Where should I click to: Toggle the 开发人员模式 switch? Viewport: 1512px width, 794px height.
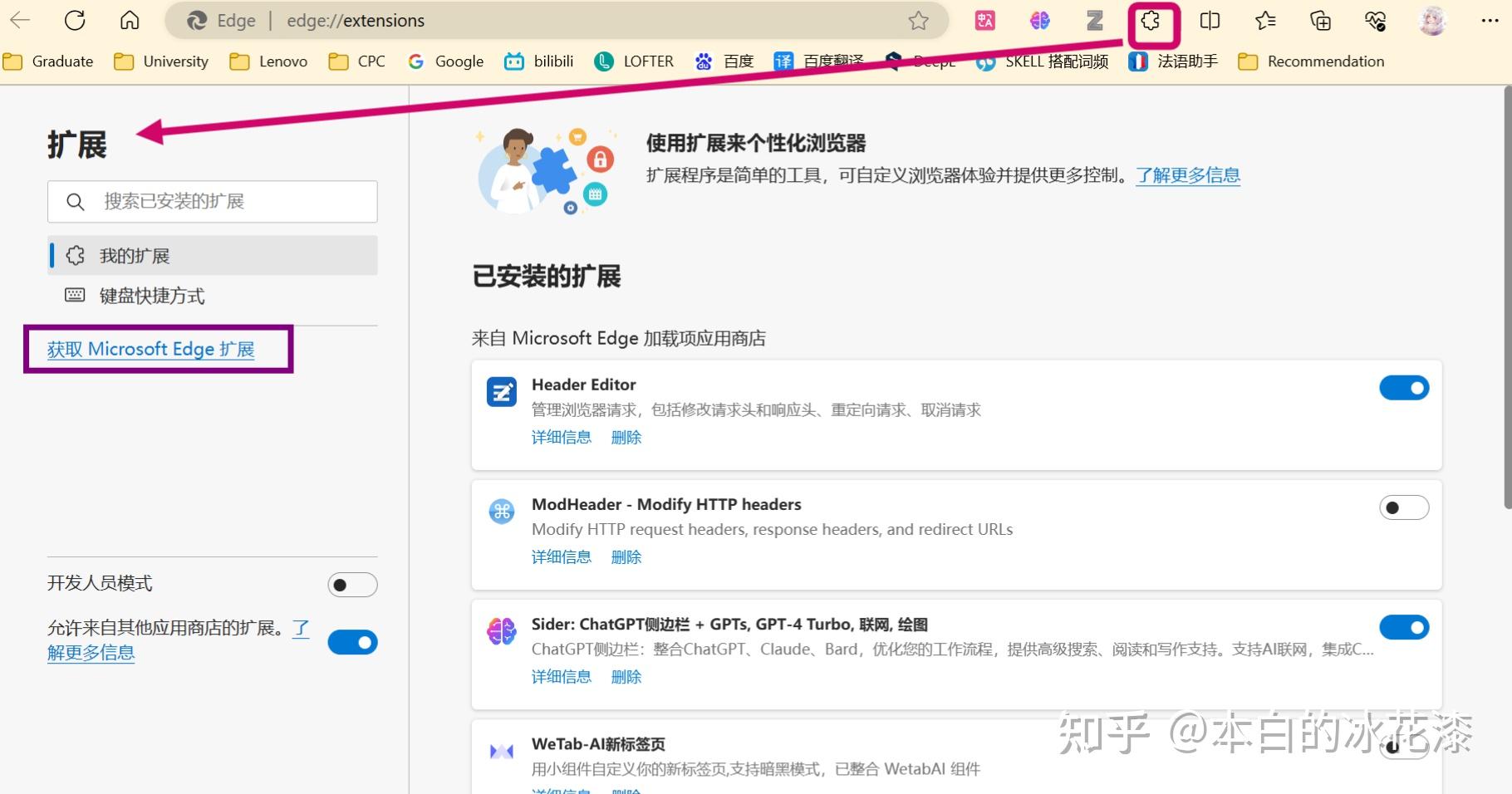[x=352, y=585]
